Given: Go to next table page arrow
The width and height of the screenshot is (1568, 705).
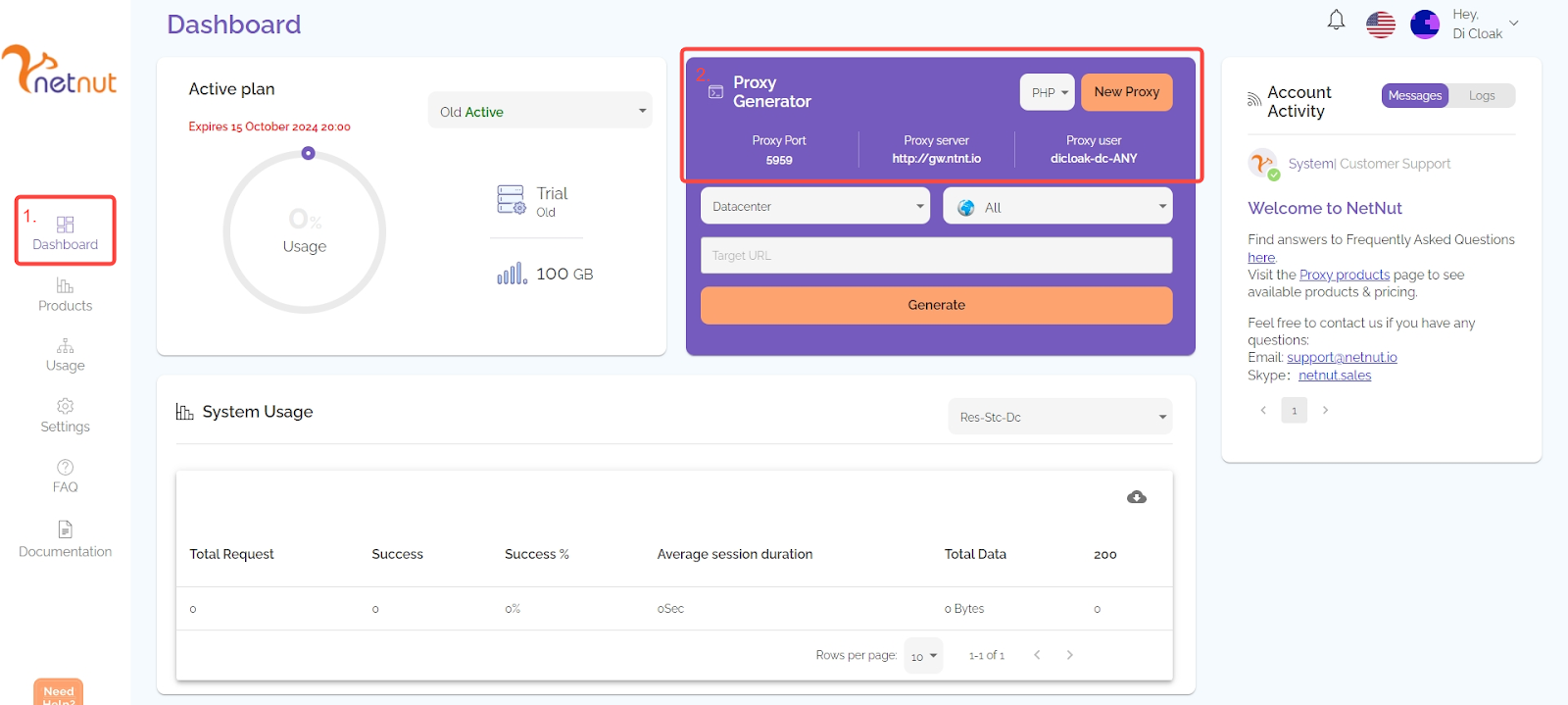Looking at the screenshot, I should point(1069,655).
